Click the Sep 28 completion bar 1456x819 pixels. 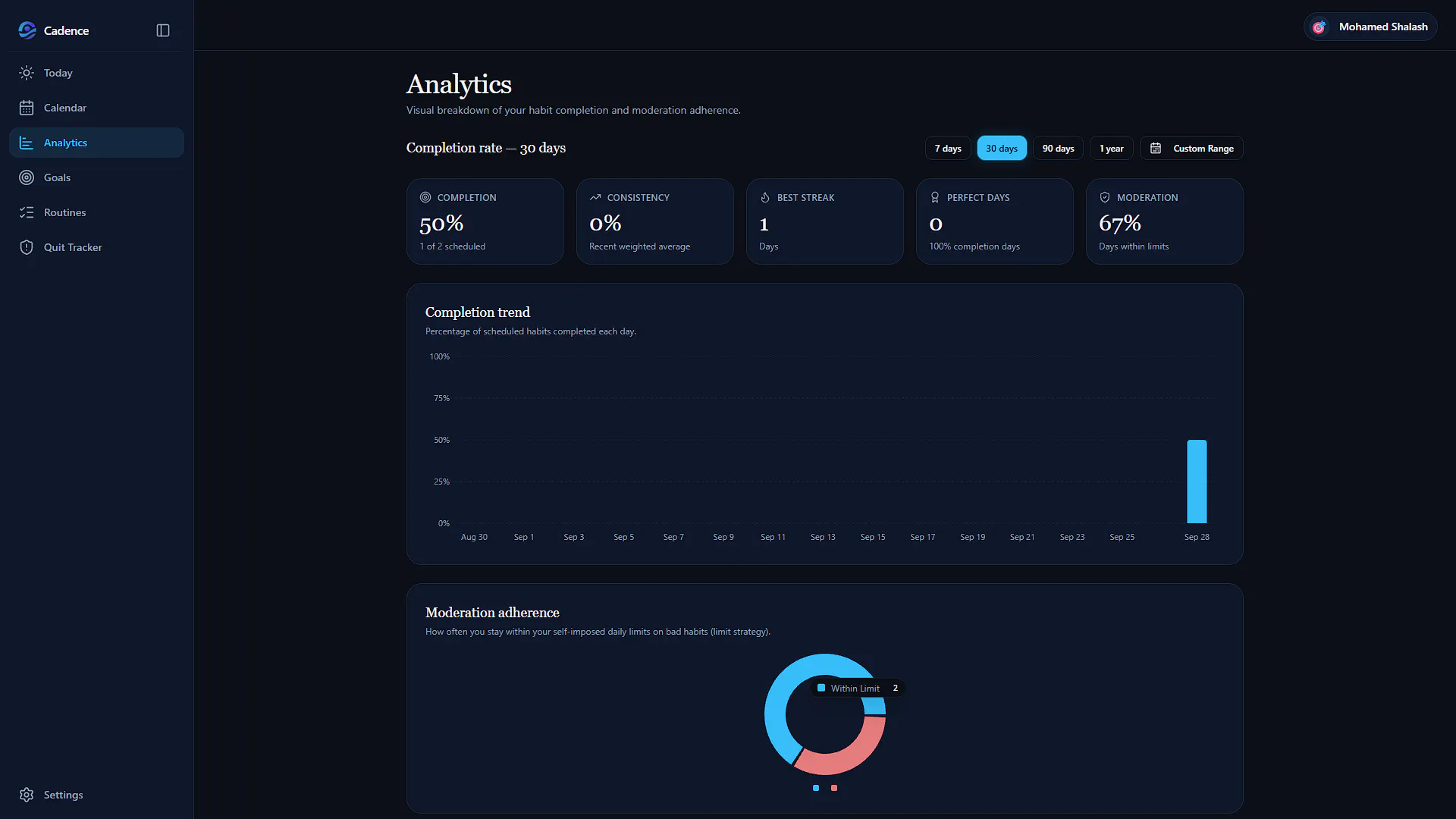tap(1197, 482)
